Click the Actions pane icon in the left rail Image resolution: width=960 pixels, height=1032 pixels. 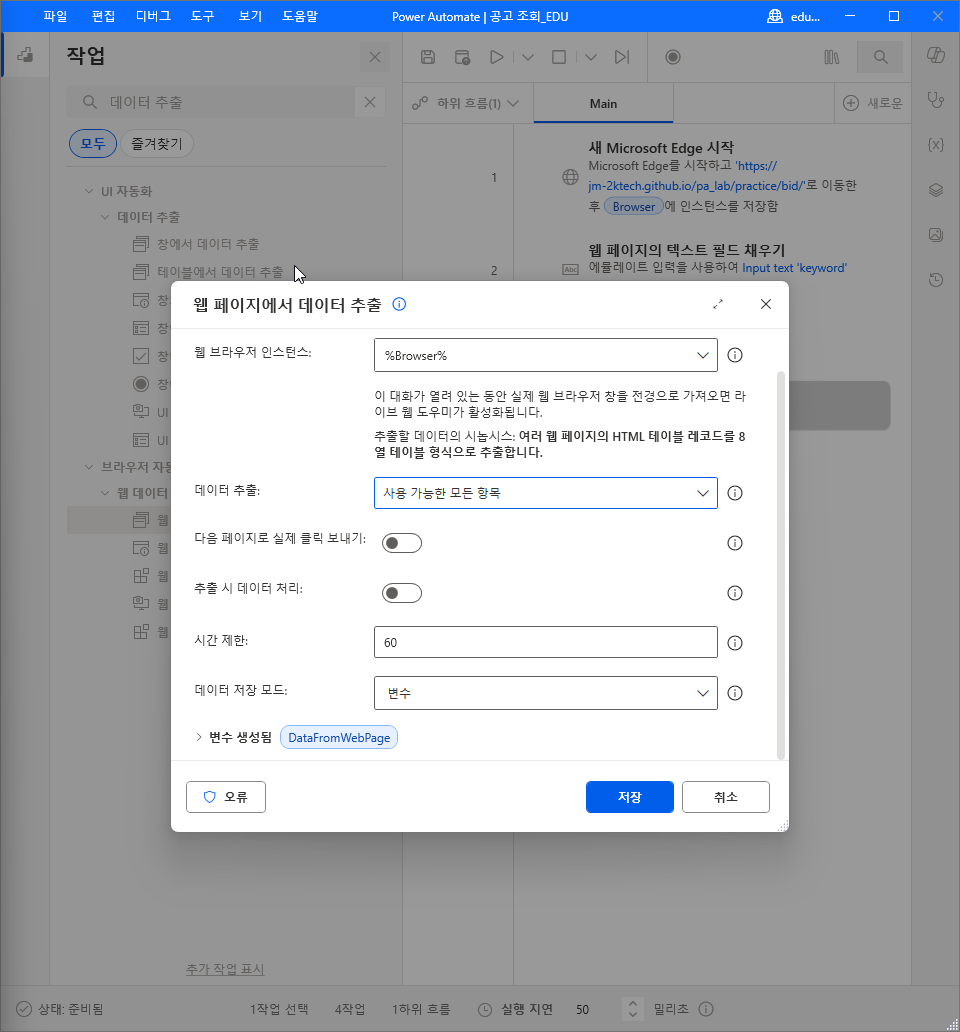coord(25,55)
